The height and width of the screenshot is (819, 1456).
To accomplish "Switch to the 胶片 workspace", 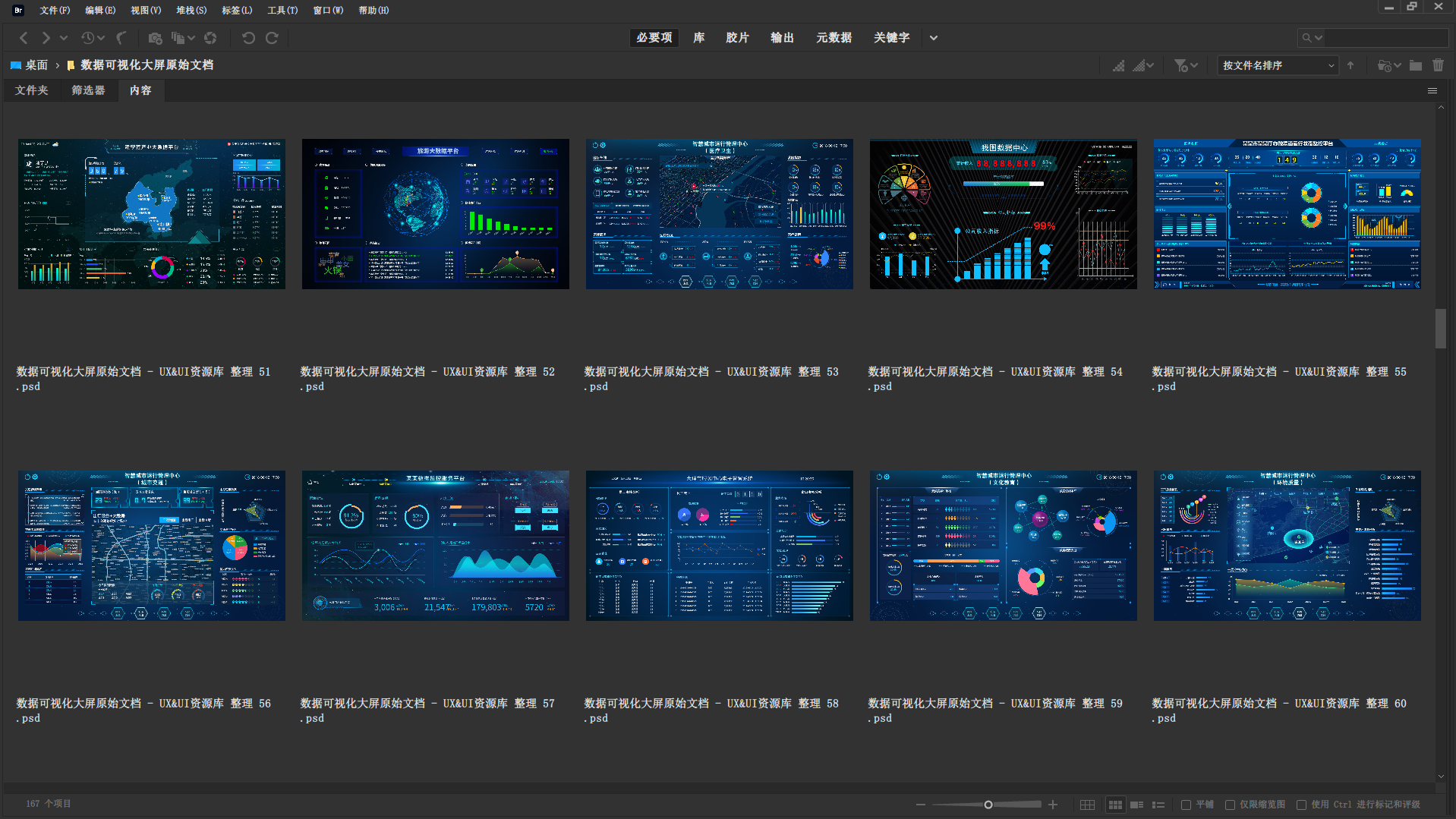I will click(737, 38).
